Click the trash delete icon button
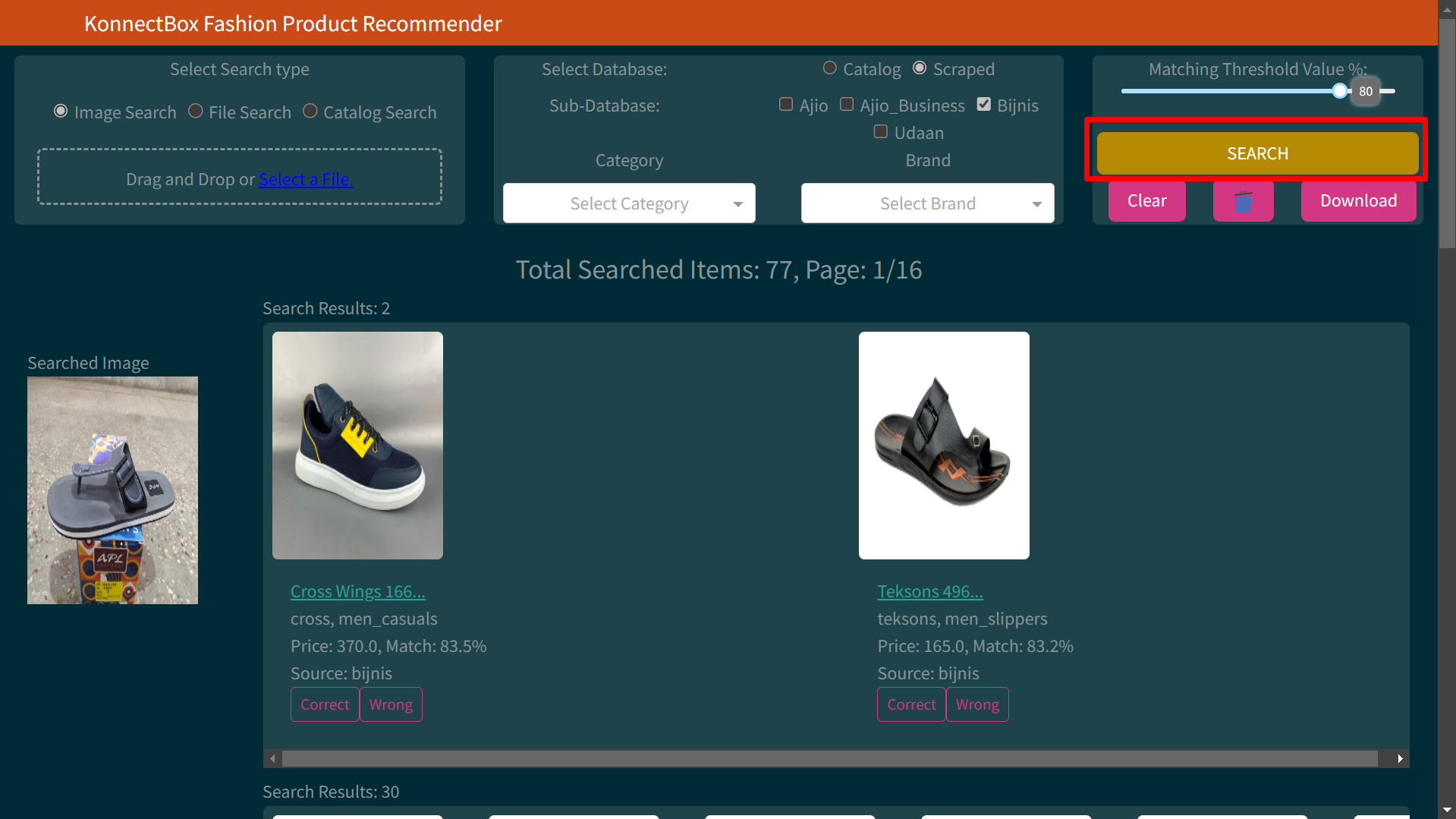Viewport: 1456px width, 819px height. 1243,201
